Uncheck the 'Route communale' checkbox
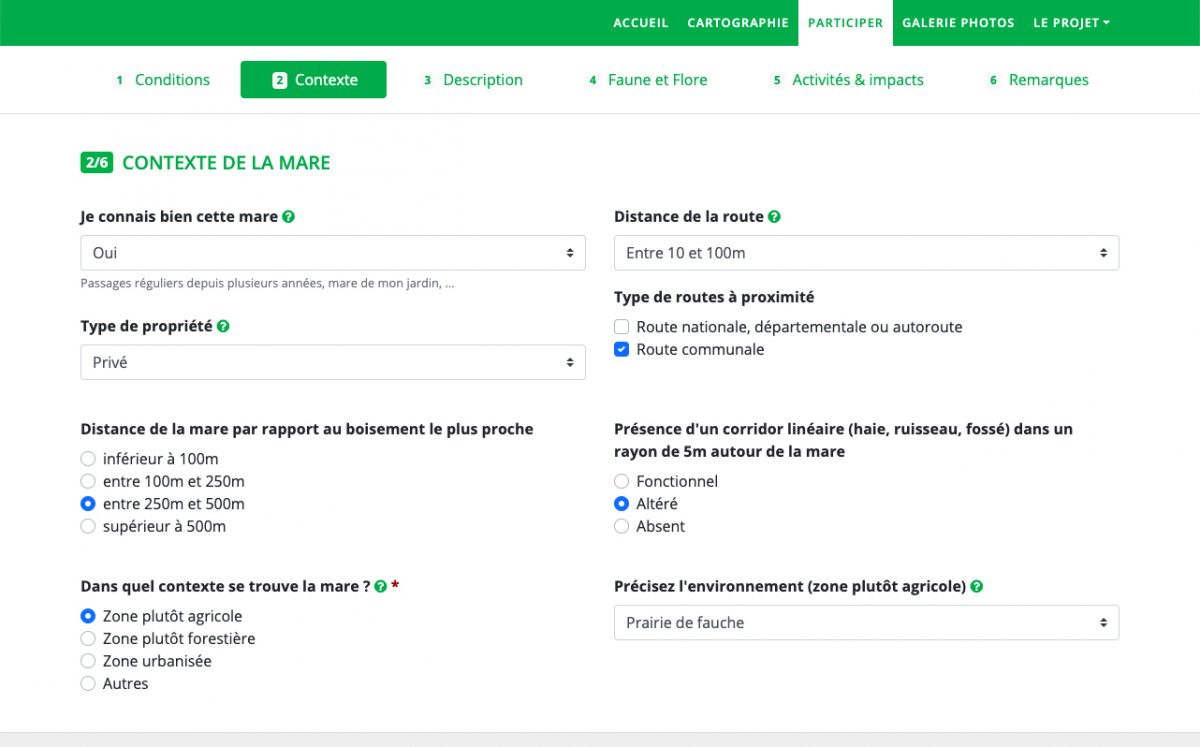This screenshot has width=1200, height=747. pyautogui.click(x=622, y=350)
